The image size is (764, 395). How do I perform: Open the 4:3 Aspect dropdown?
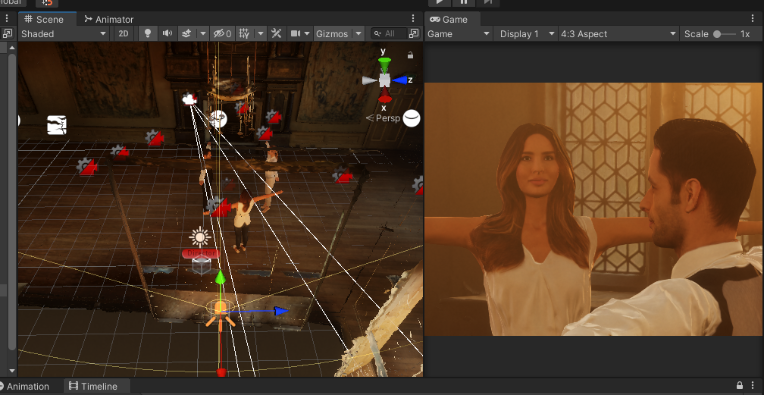(619, 34)
